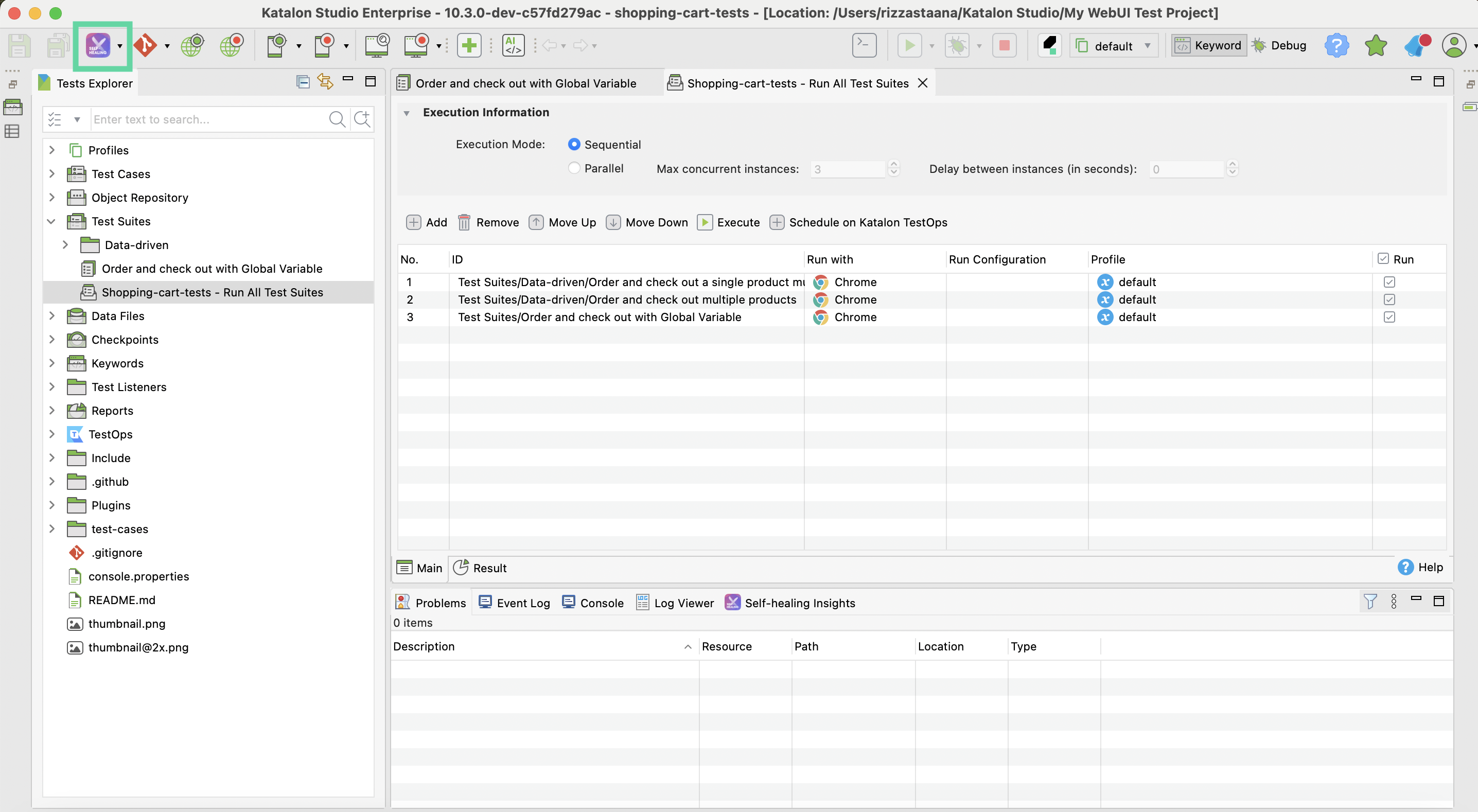
Task: Click the green Run toolbar button
Action: click(x=910, y=45)
